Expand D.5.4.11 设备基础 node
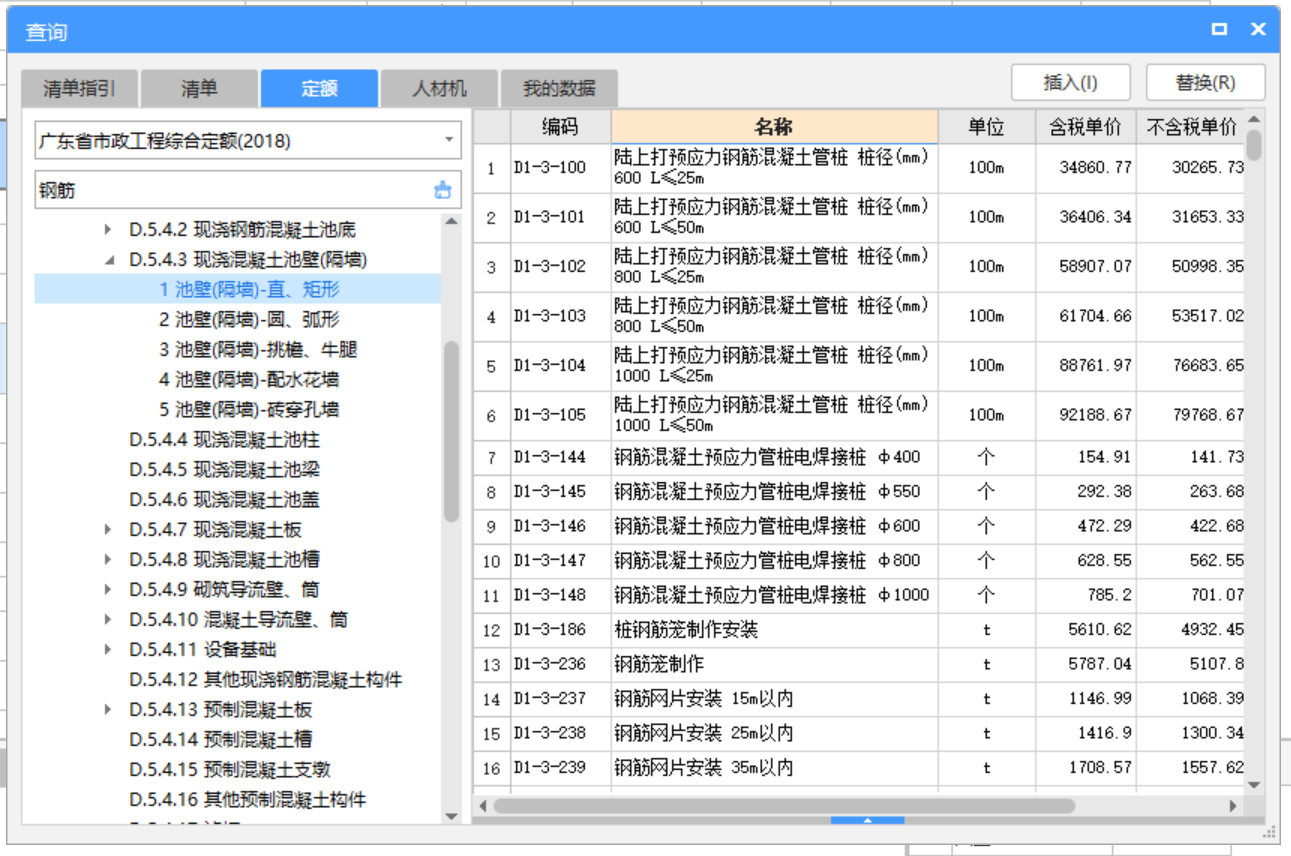The height and width of the screenshot is (856, 1291). tap(109, 650)
